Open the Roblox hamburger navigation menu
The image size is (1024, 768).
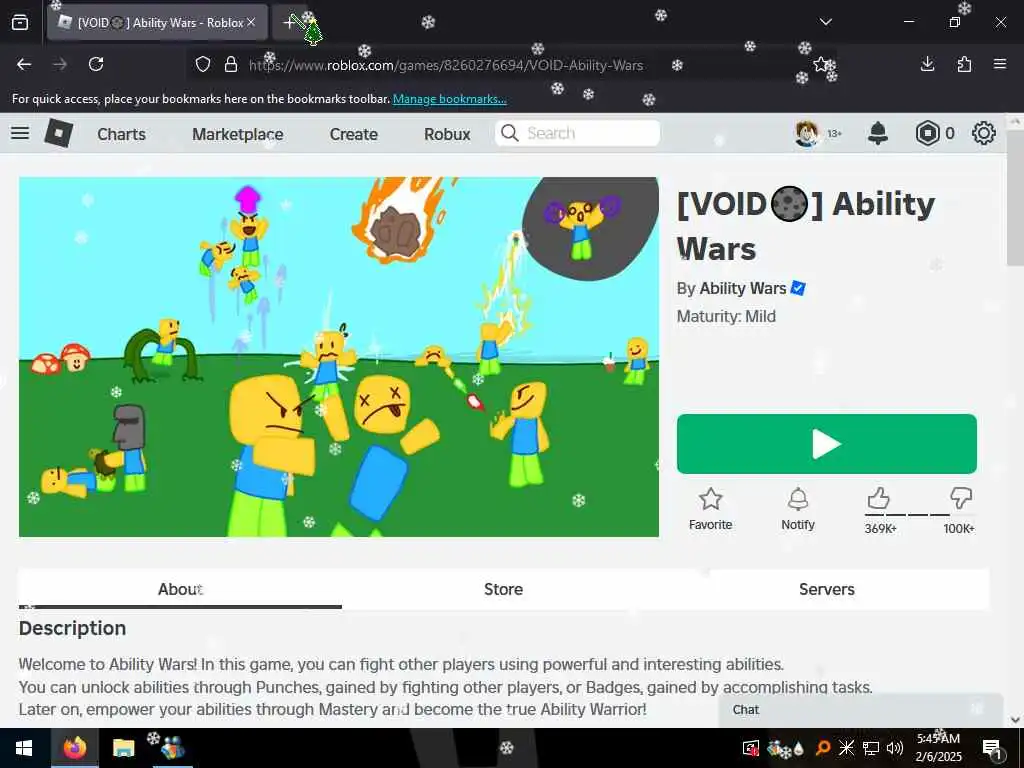tap(20, 133)
